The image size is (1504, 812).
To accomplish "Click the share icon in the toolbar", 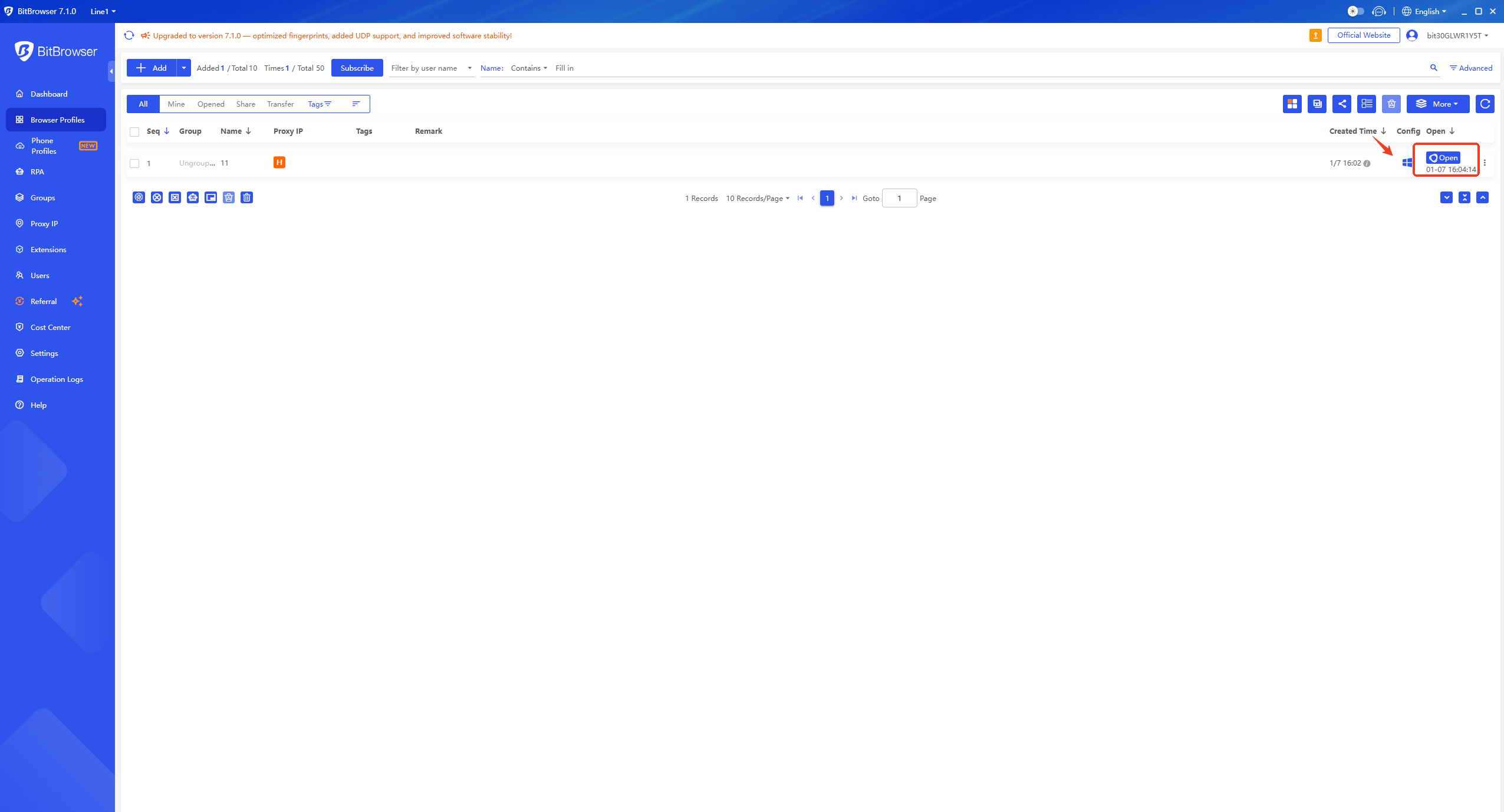I will pos(1342,104).
